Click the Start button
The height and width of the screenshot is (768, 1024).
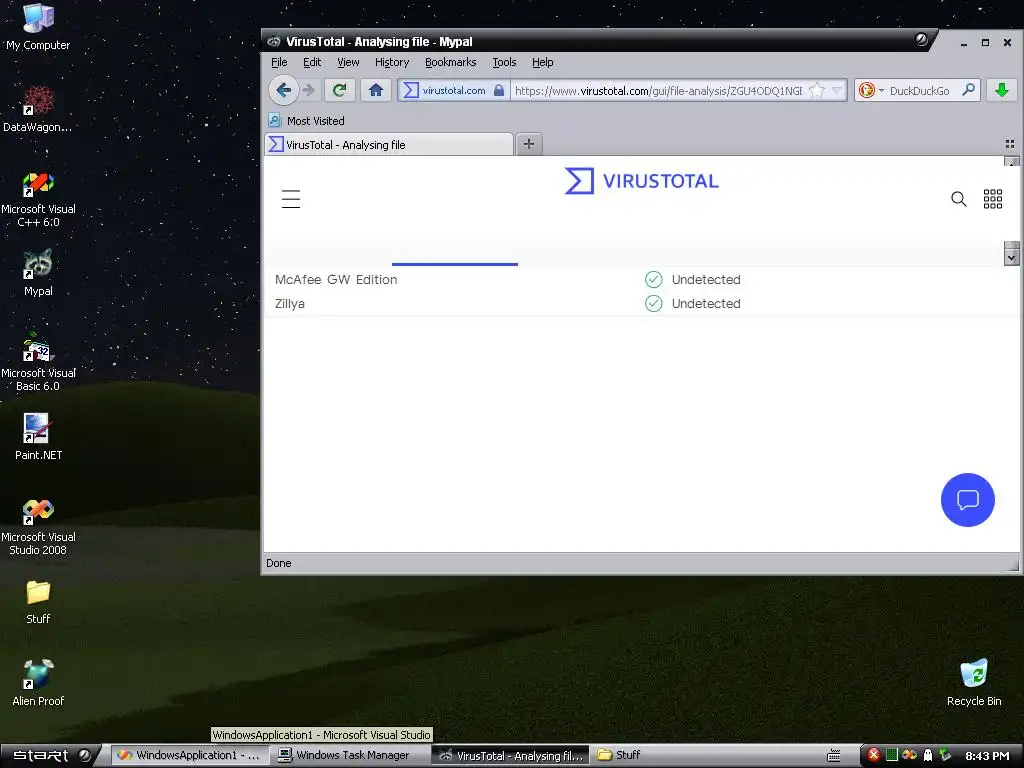coord(51,755)
